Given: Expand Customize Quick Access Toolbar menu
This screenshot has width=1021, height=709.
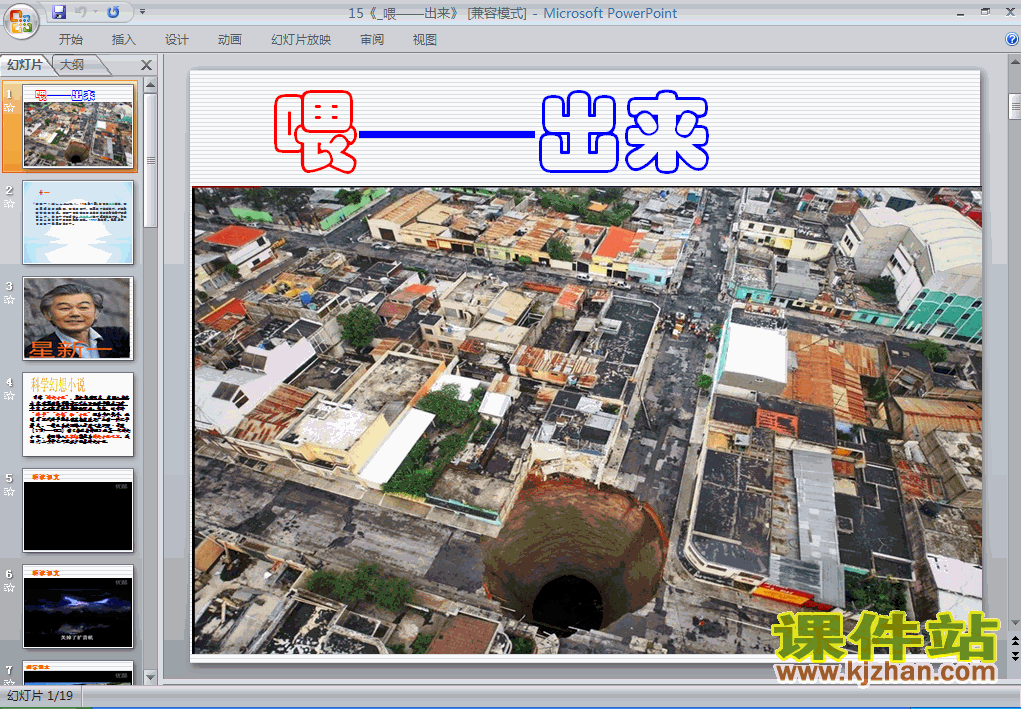Looking at the screenshot, I should pos(143,12).
